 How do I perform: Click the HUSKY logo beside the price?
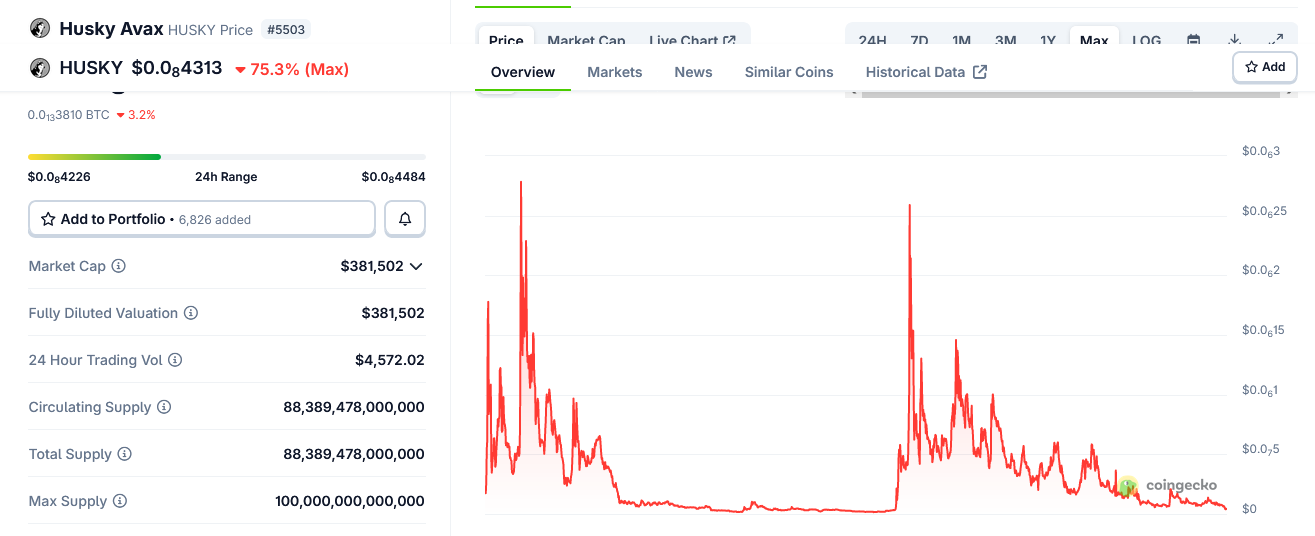tap(40, 68)
